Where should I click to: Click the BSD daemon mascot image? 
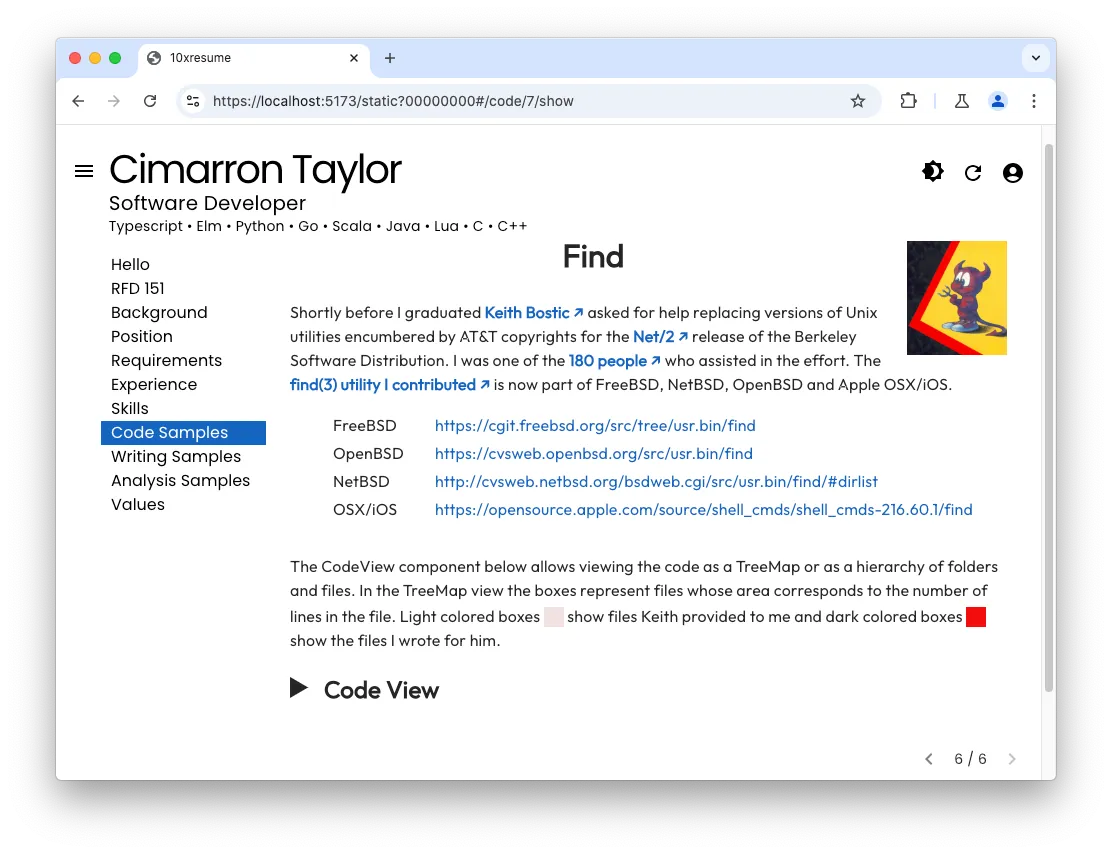point(956,298)
